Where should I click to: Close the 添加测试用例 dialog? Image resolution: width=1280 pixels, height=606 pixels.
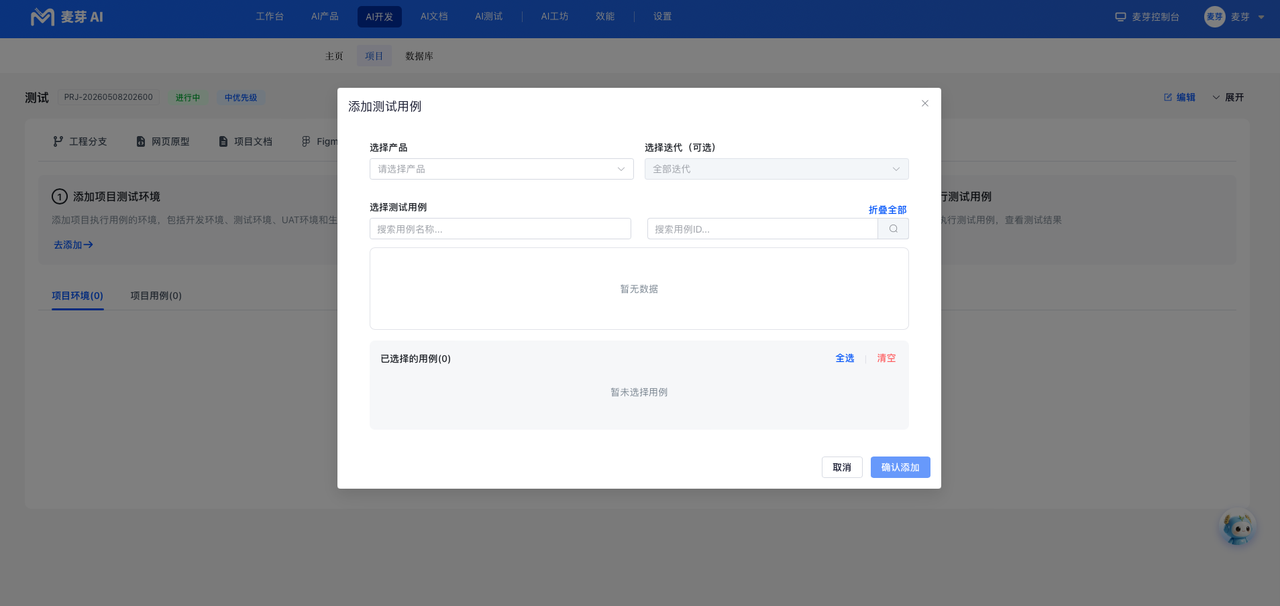coord(925,103)
